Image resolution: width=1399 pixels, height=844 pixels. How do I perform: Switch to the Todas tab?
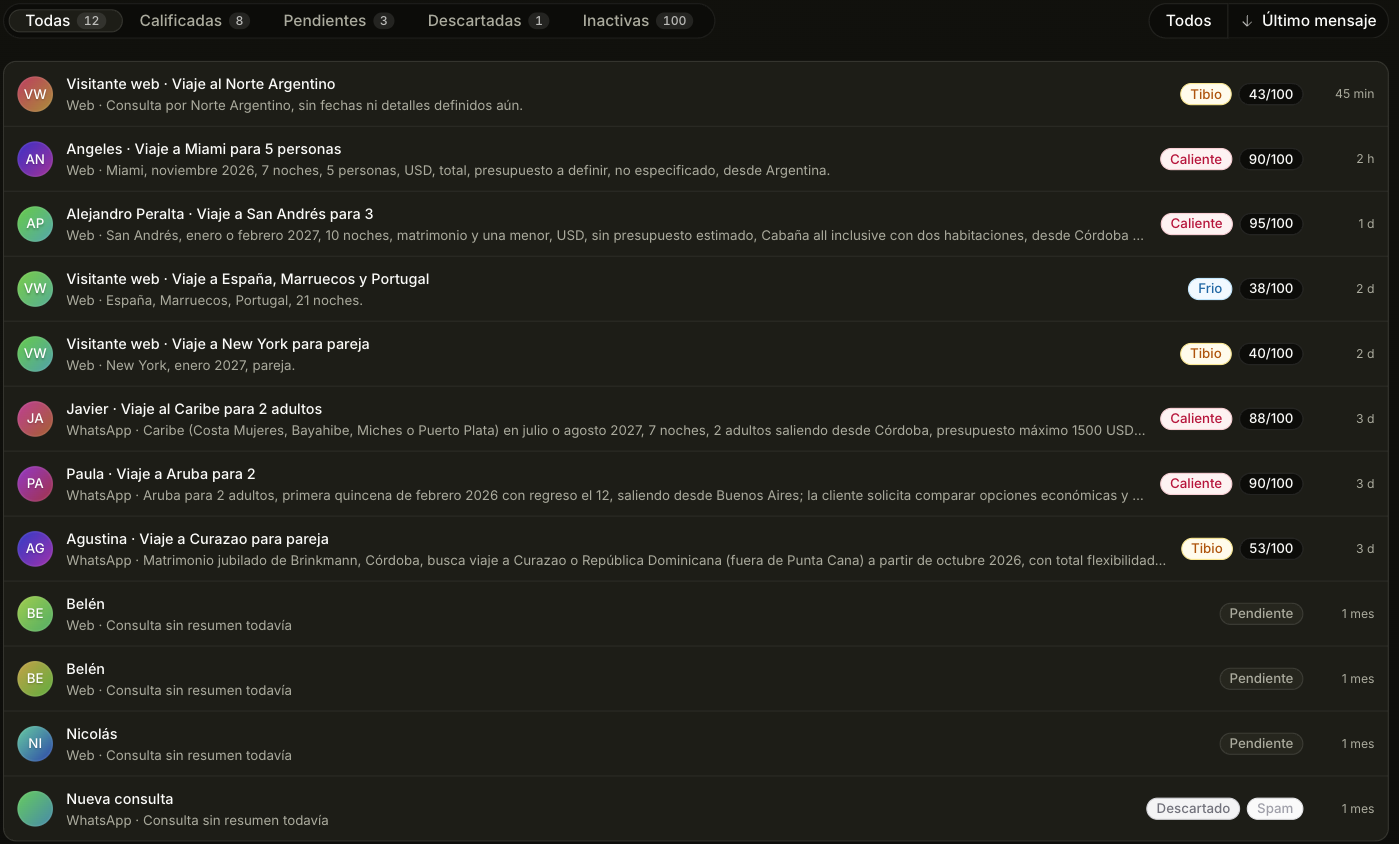click(x=65, y=21)
